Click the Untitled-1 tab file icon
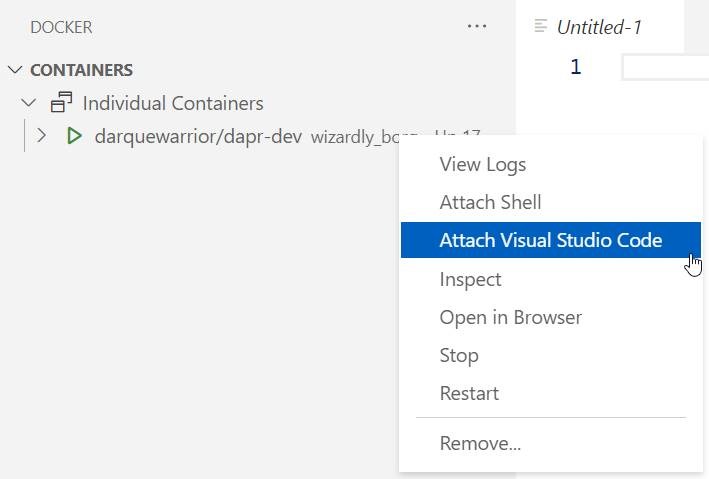Viewport: 709px width, 479px height. [540, 26]
